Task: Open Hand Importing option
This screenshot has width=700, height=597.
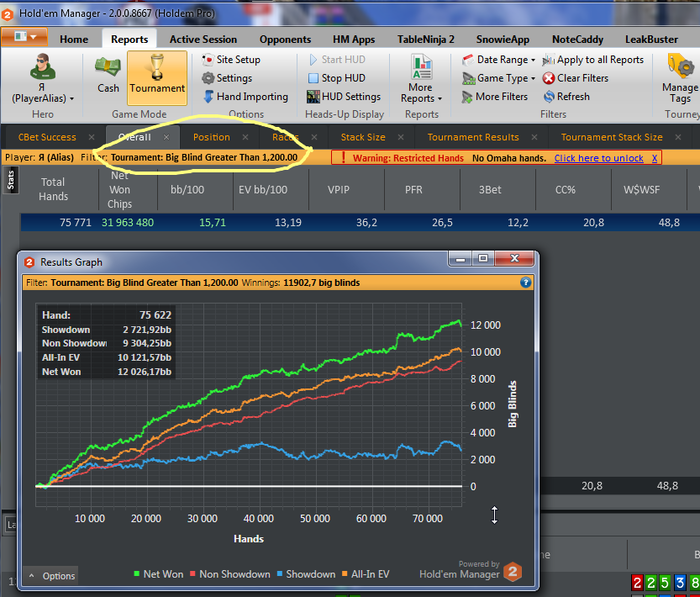Action: [246, 96]
